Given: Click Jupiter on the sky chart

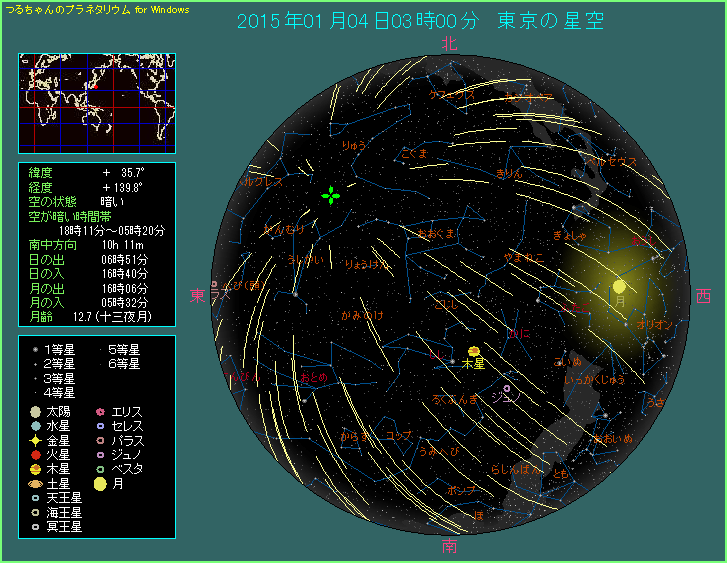Looking at the screenshot, I should click(x=473, y=351).
